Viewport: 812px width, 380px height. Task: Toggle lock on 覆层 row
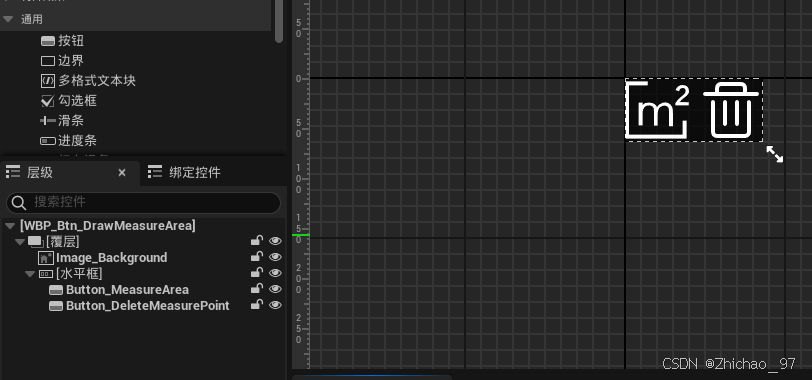point(256,241)
